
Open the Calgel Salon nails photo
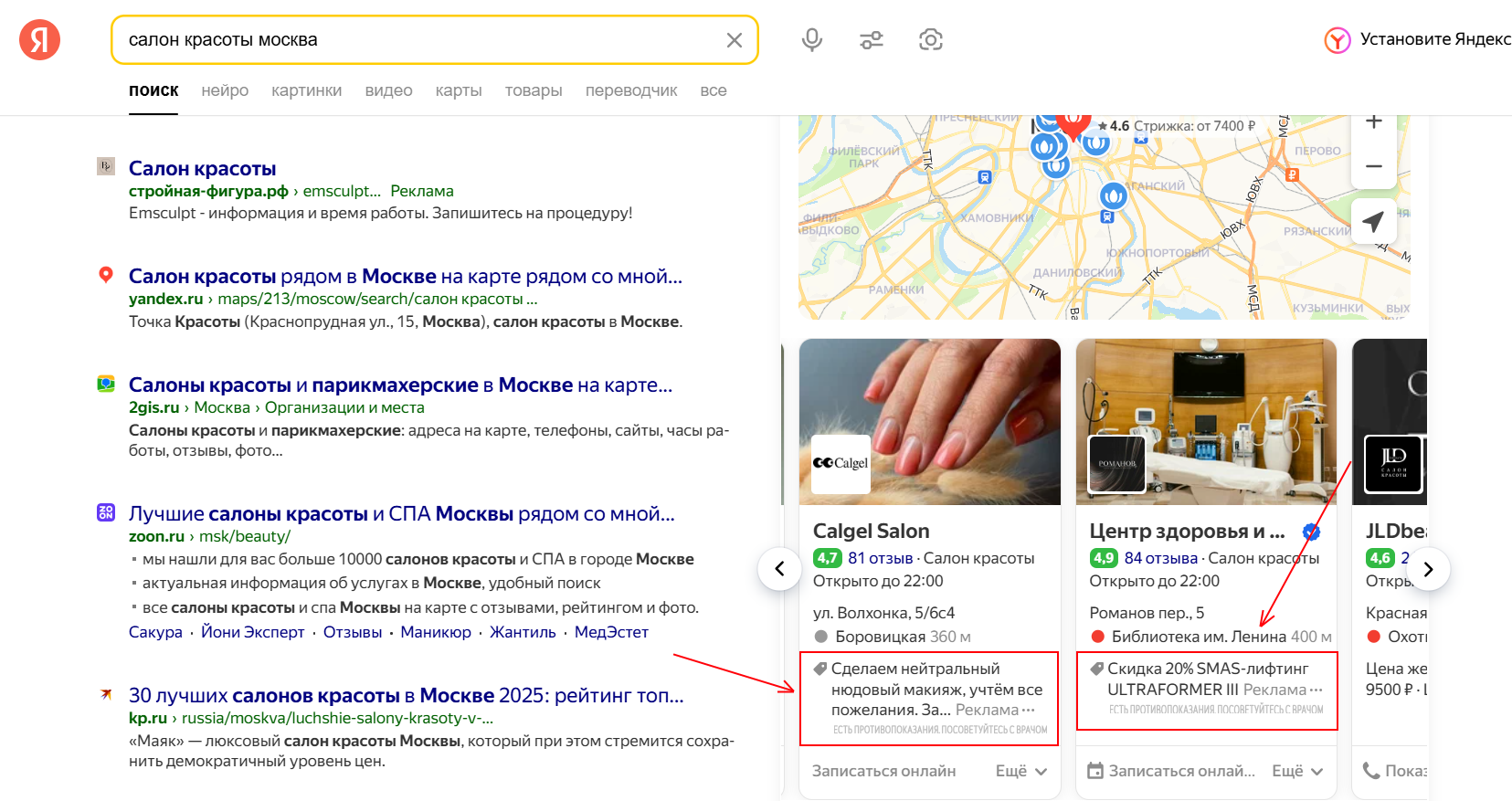click(x=930, y=422)
